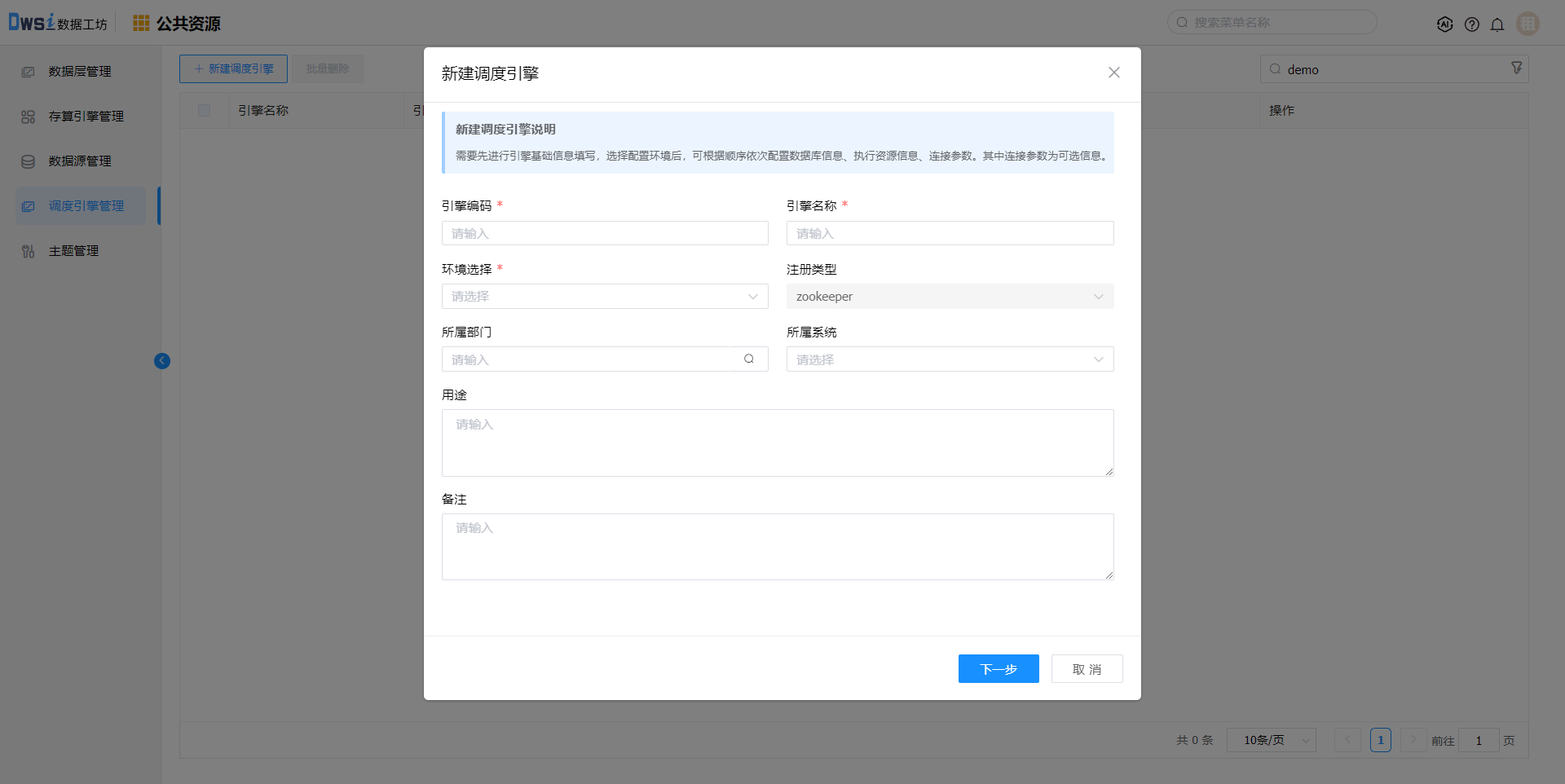The width and height of the screenshot is (1565, 784).
Task: Click the AI assistant icon in header
Action: pyautogui.click(x=1444, y=24)
